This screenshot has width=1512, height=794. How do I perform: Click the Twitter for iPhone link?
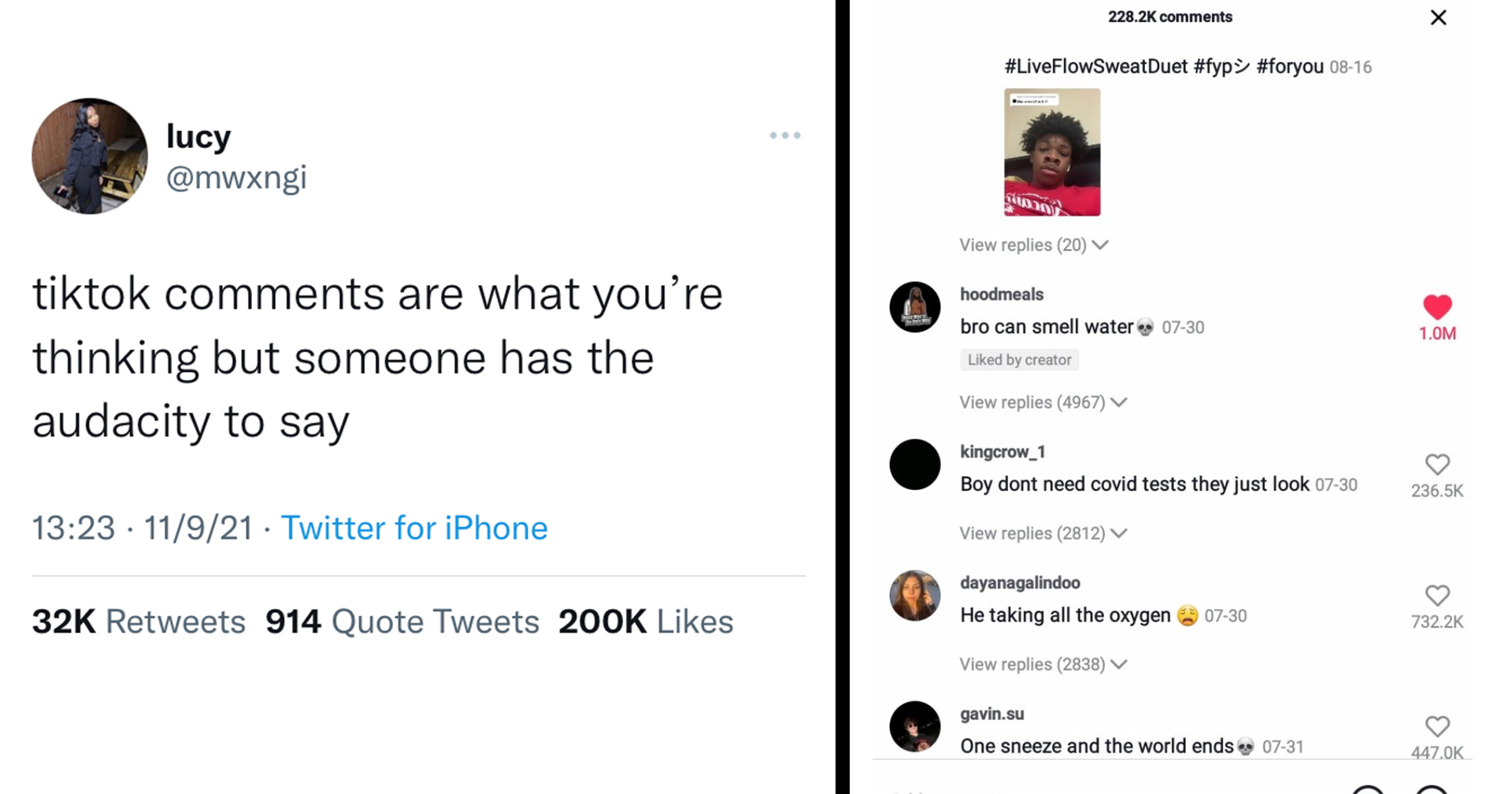pyautogui.click(x=414, y=528)
